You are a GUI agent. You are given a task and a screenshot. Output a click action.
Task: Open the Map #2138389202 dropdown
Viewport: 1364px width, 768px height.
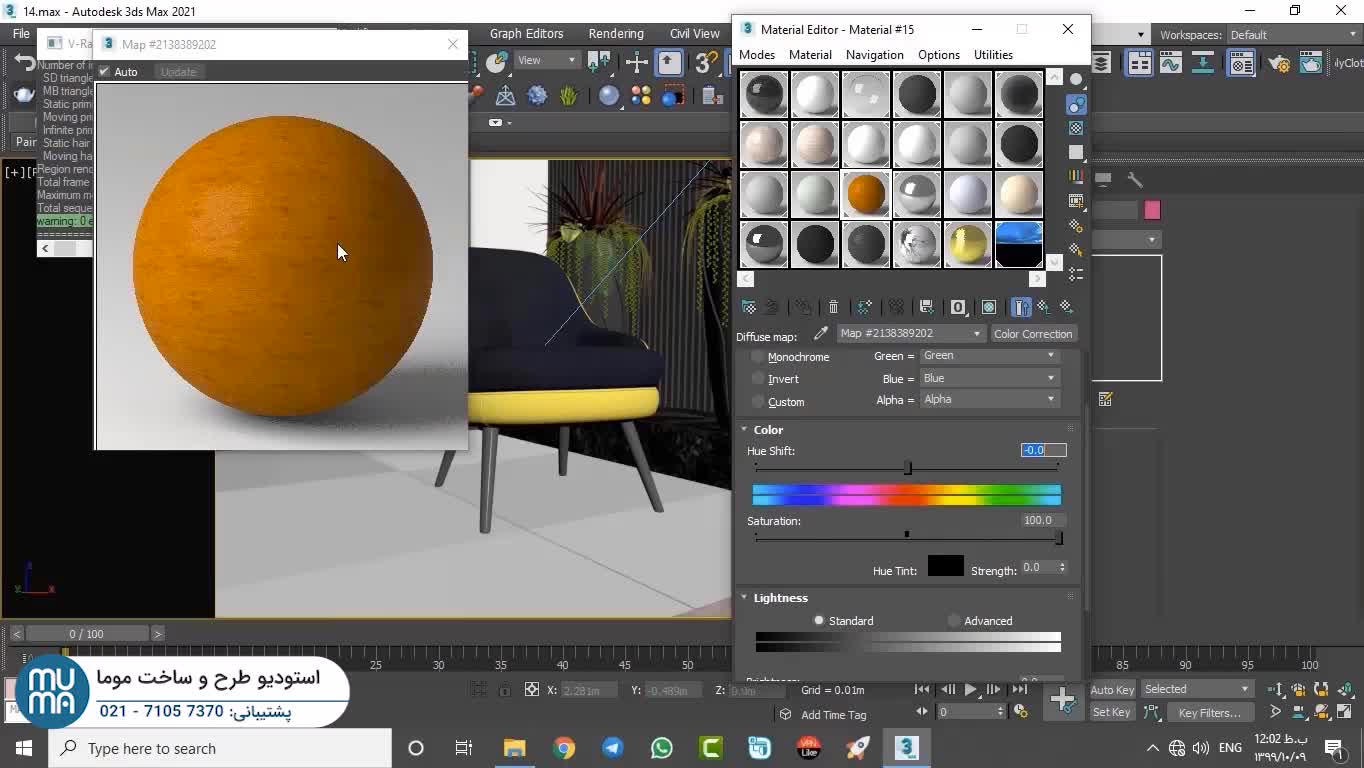(910, 334)
